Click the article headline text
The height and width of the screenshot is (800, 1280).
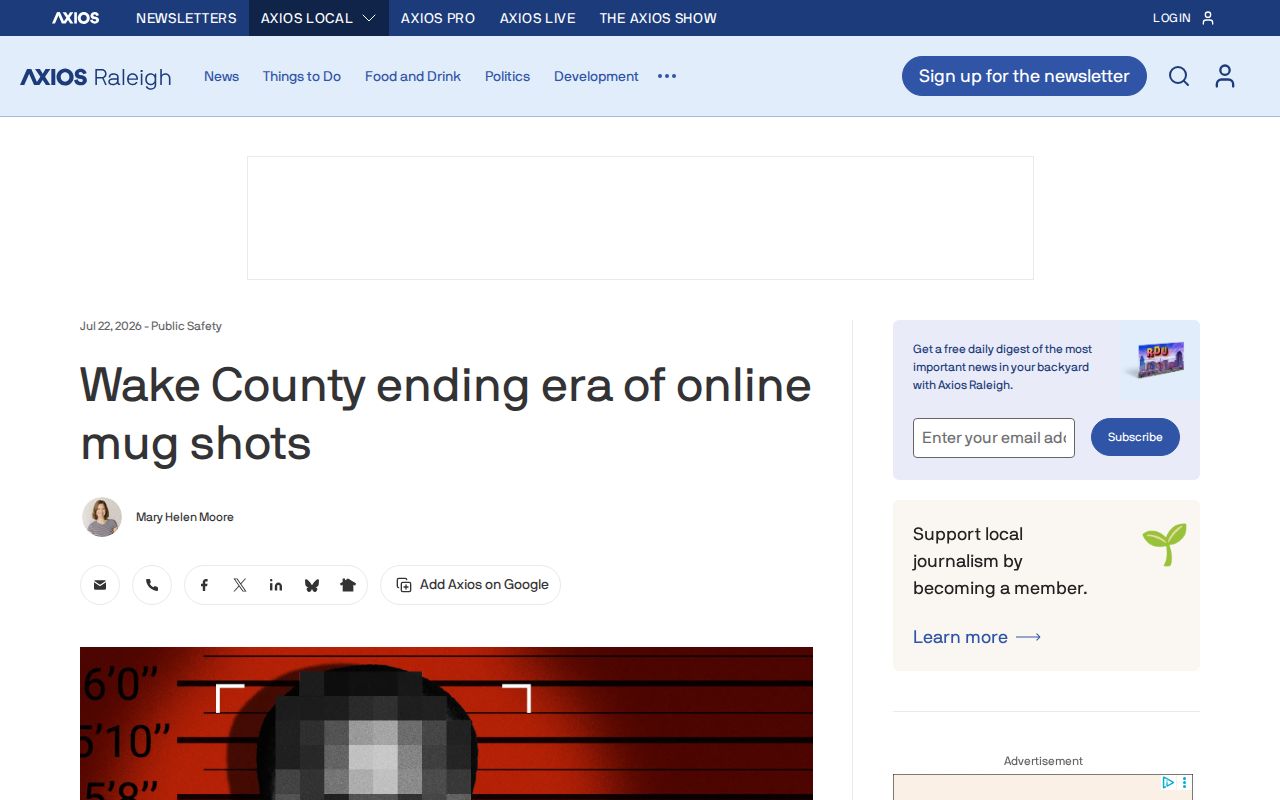coord(446,413)
